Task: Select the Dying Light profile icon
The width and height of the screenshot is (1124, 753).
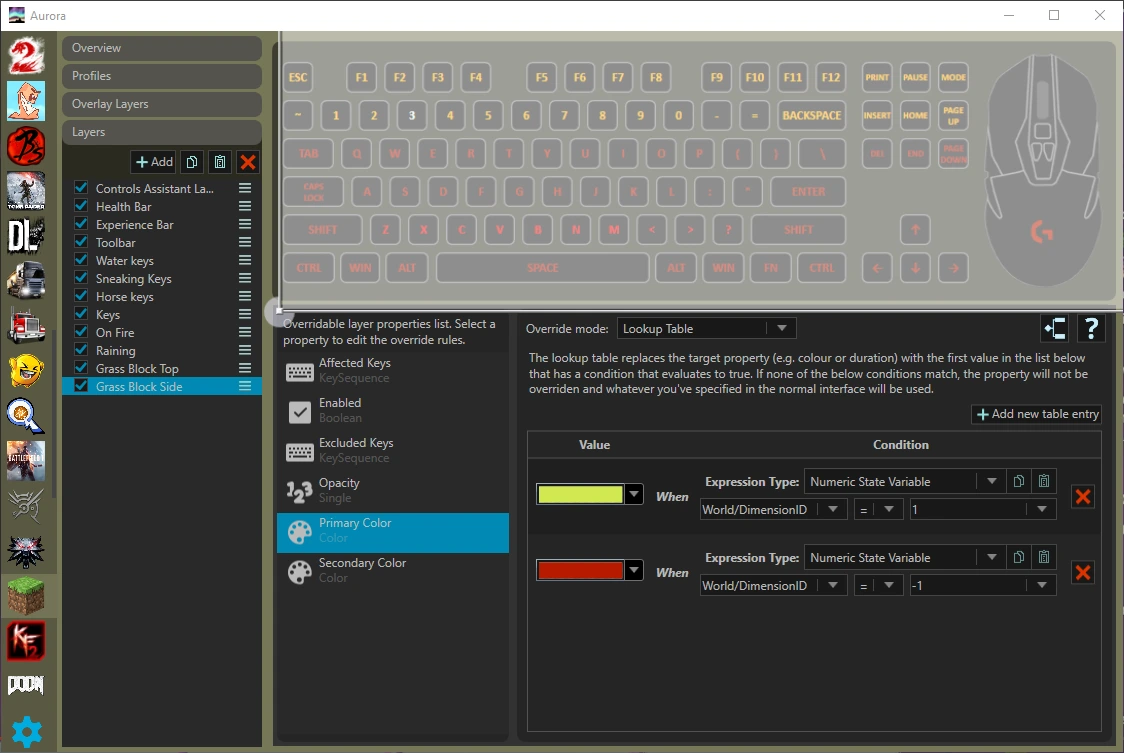Action: [26, 236]
